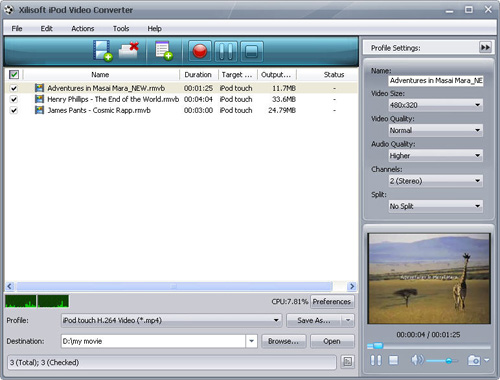Click the Remove file icon with red X
Screen dimensions: 500x380
coord(129,51)
